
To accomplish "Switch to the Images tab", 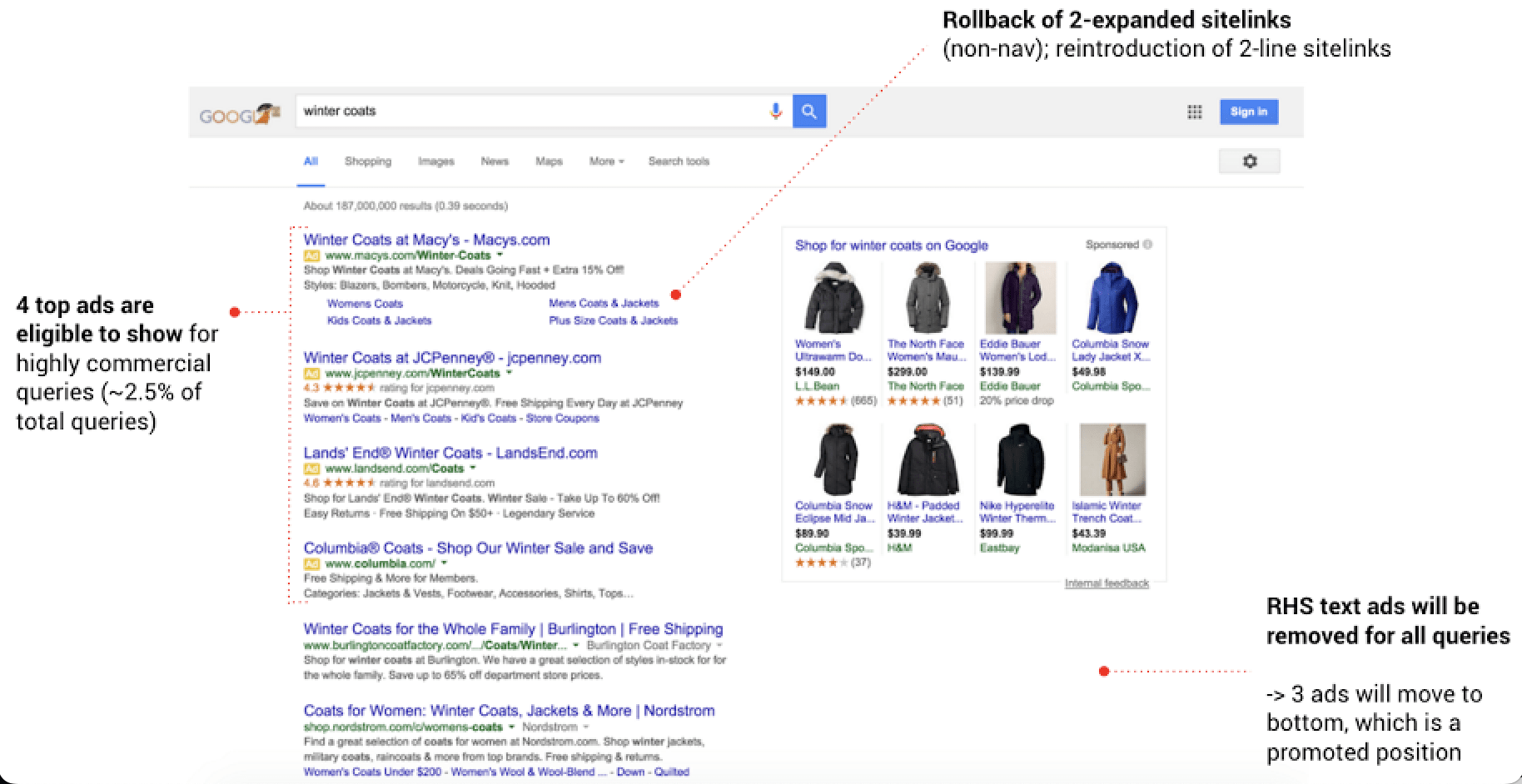I will coord(435,161).
